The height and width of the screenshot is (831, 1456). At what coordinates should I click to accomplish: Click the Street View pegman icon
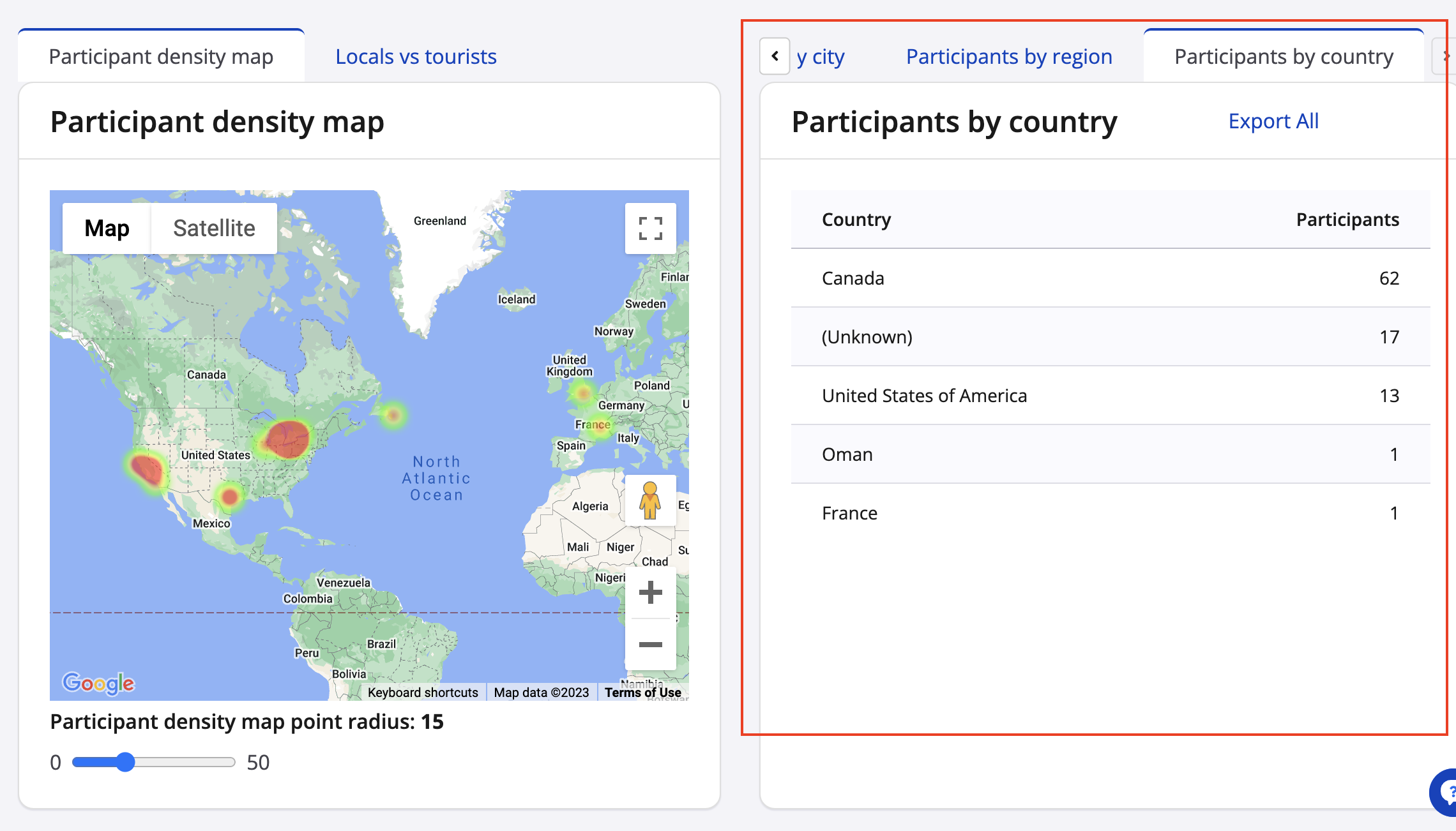coord(650,500)
